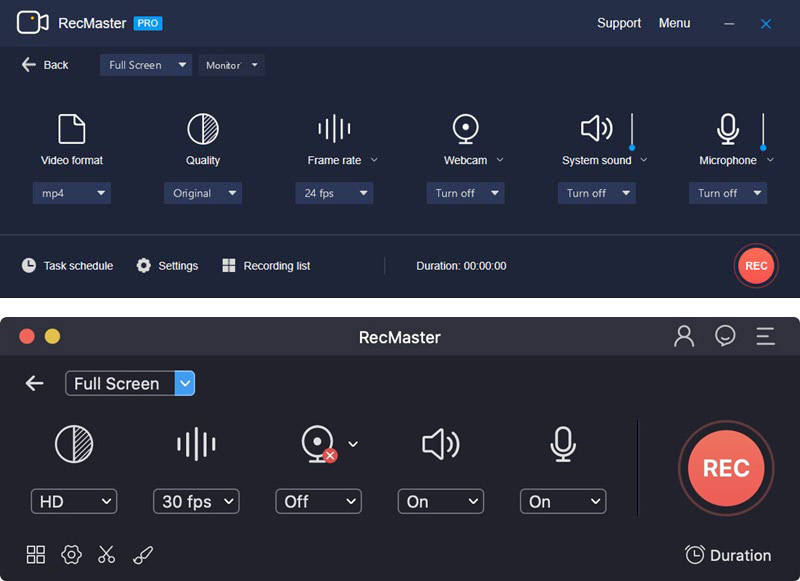800x581 pixels.
Task: Adjust the Microphone volume slider
Action: [x=763, y=131]
